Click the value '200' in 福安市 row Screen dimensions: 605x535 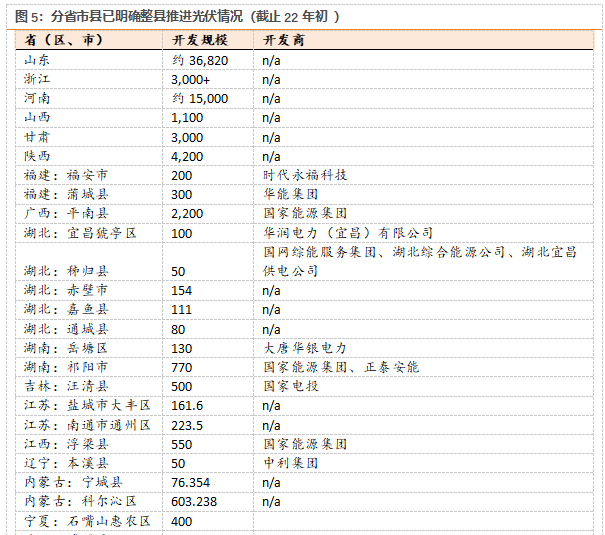(182, 176)
